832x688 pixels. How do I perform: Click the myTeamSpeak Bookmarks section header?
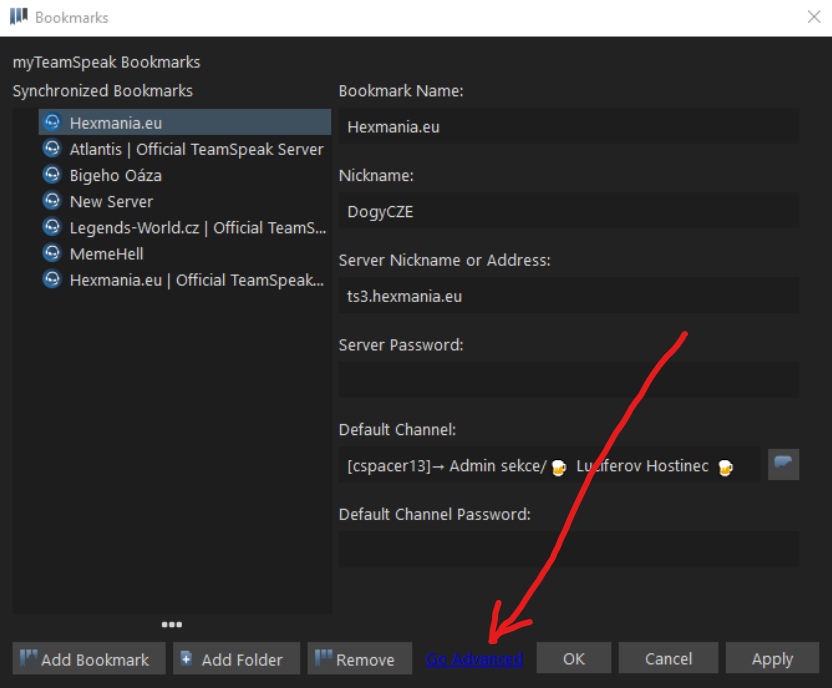105,62
